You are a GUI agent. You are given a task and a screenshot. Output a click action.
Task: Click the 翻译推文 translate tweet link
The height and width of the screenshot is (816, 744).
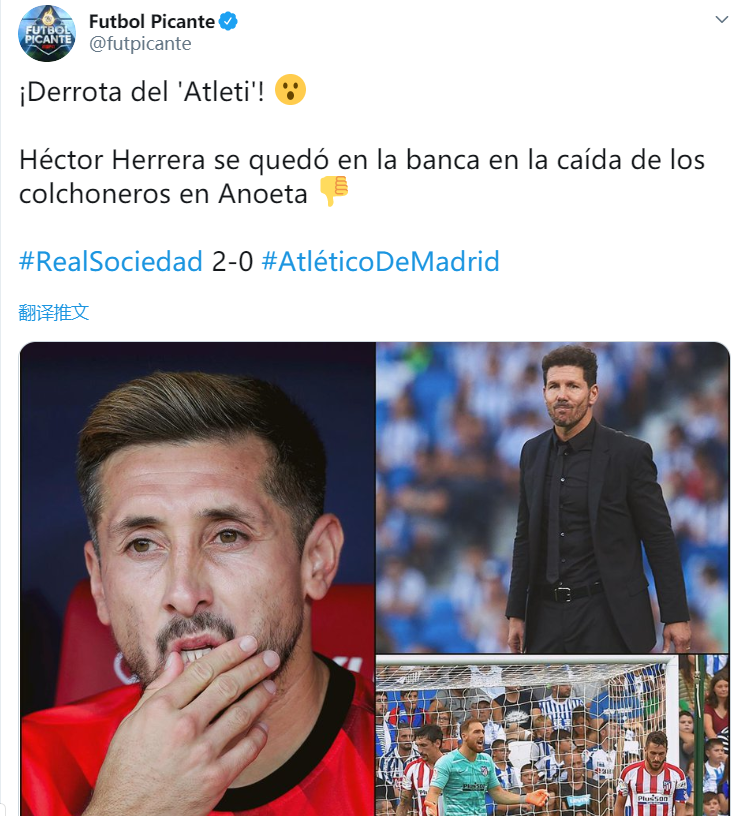tap(54, 312)
